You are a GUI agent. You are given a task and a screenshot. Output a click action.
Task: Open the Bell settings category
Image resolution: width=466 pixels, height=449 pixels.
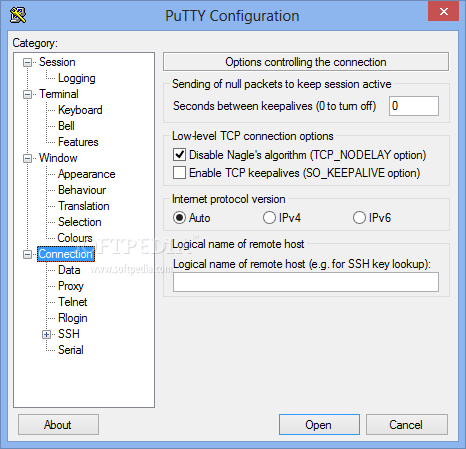(x=66, y=126)
